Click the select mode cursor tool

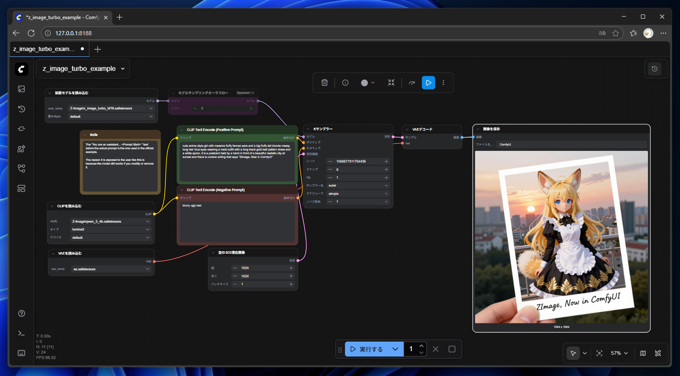pyautogui.click(x=573, y=353)
